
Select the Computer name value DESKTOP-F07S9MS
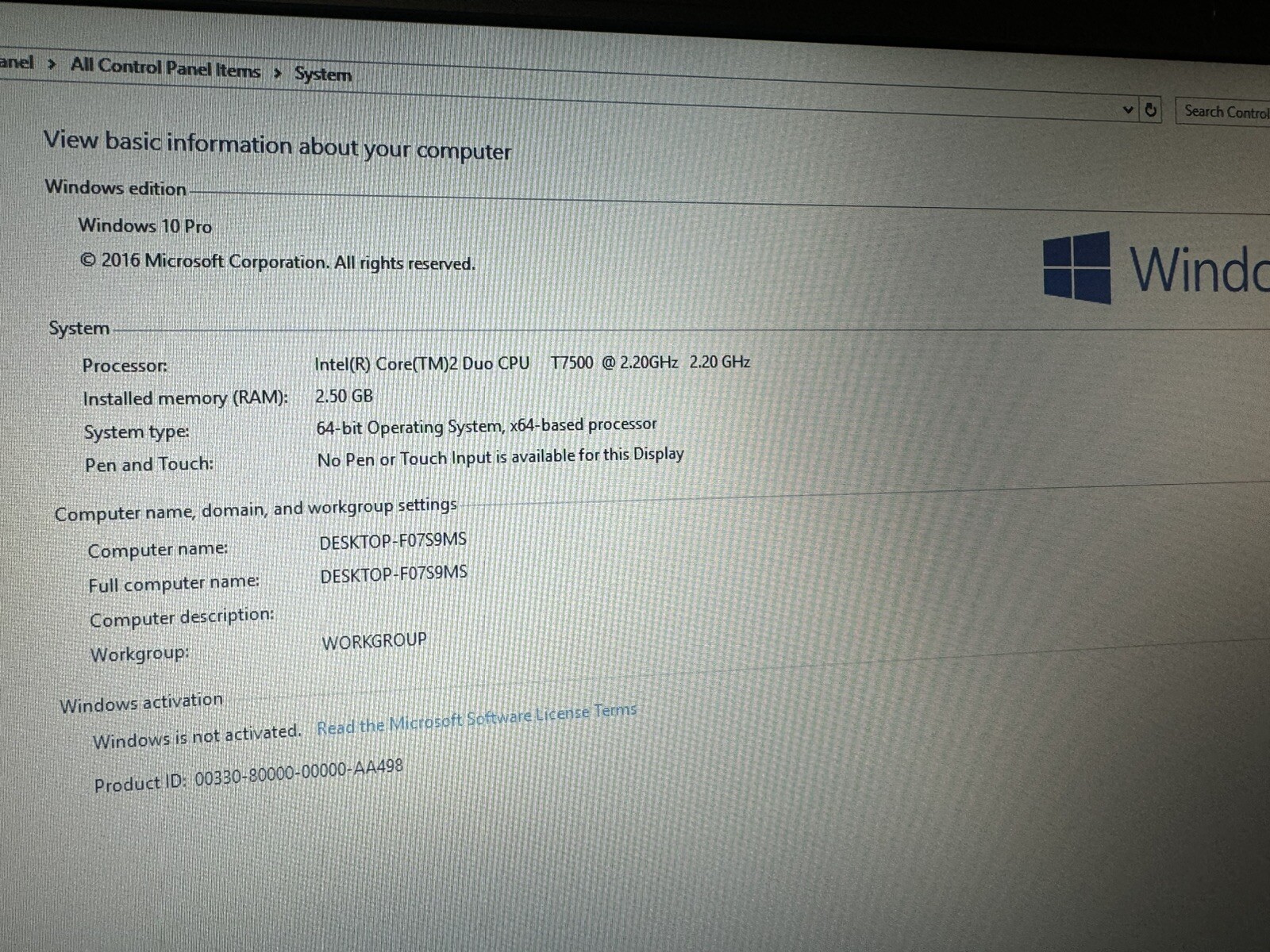[x=393, y=541]
